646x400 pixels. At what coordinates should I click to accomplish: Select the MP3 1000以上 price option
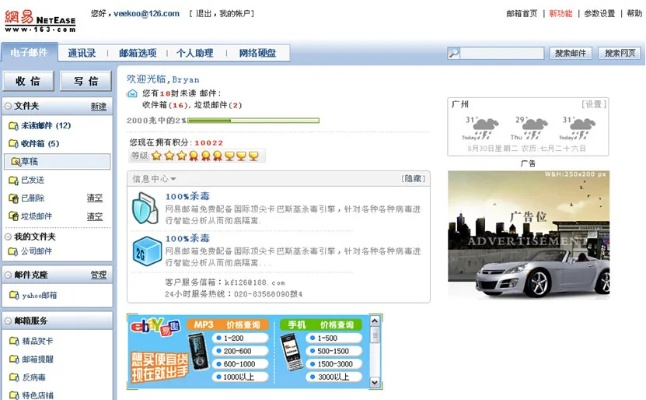pyautogui.click(x=240, y=377)
